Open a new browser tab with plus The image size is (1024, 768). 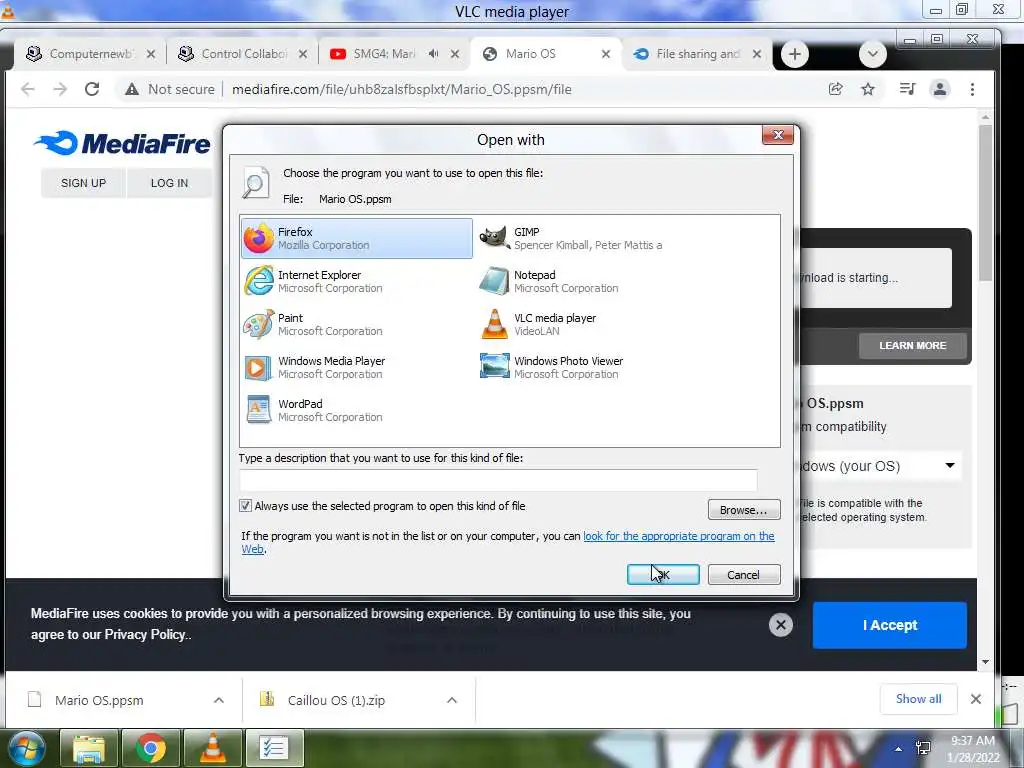pos(795,54)
